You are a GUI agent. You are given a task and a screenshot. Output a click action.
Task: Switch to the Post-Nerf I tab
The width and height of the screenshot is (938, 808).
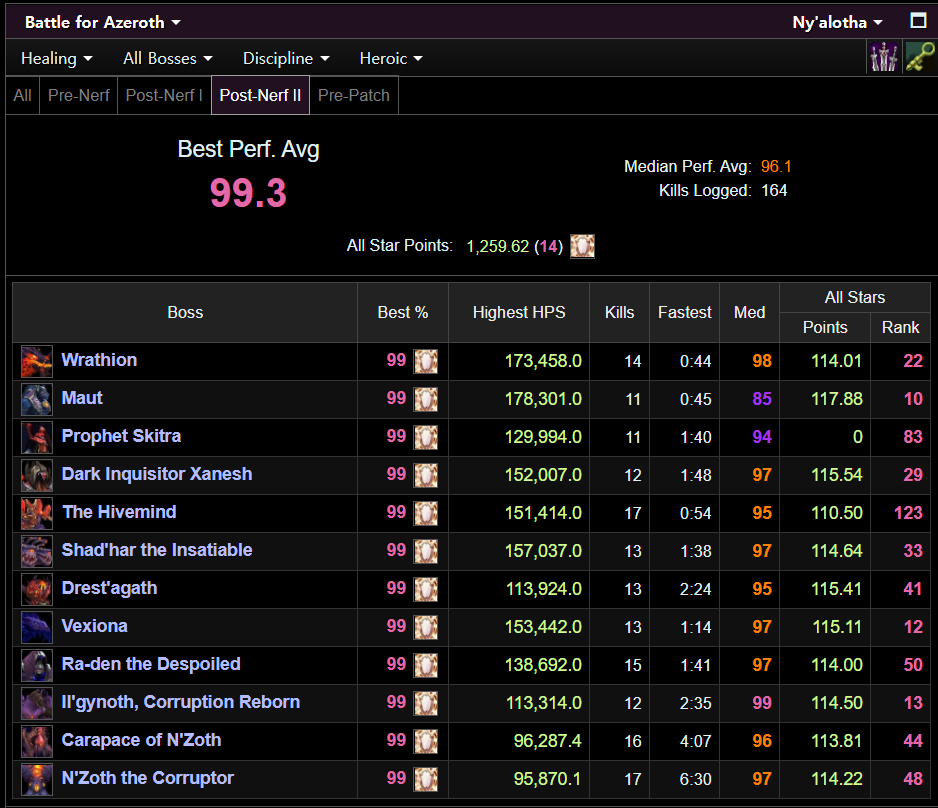pos(165,95)
